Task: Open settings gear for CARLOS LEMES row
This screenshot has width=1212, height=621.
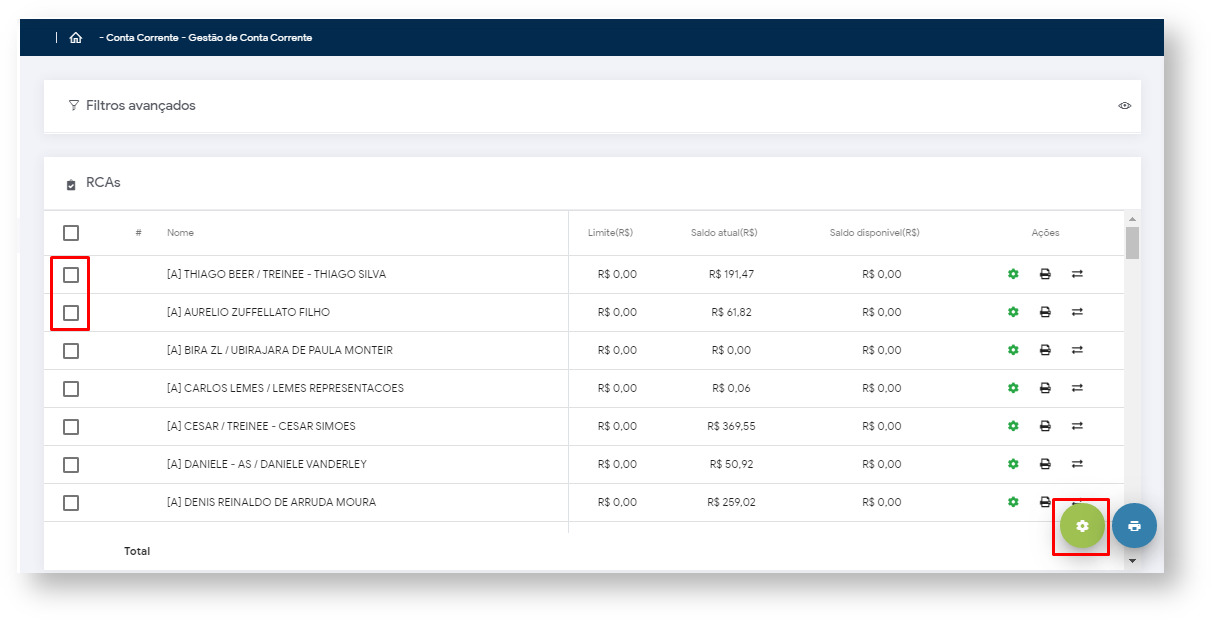Action: [x=1013, y=388]
